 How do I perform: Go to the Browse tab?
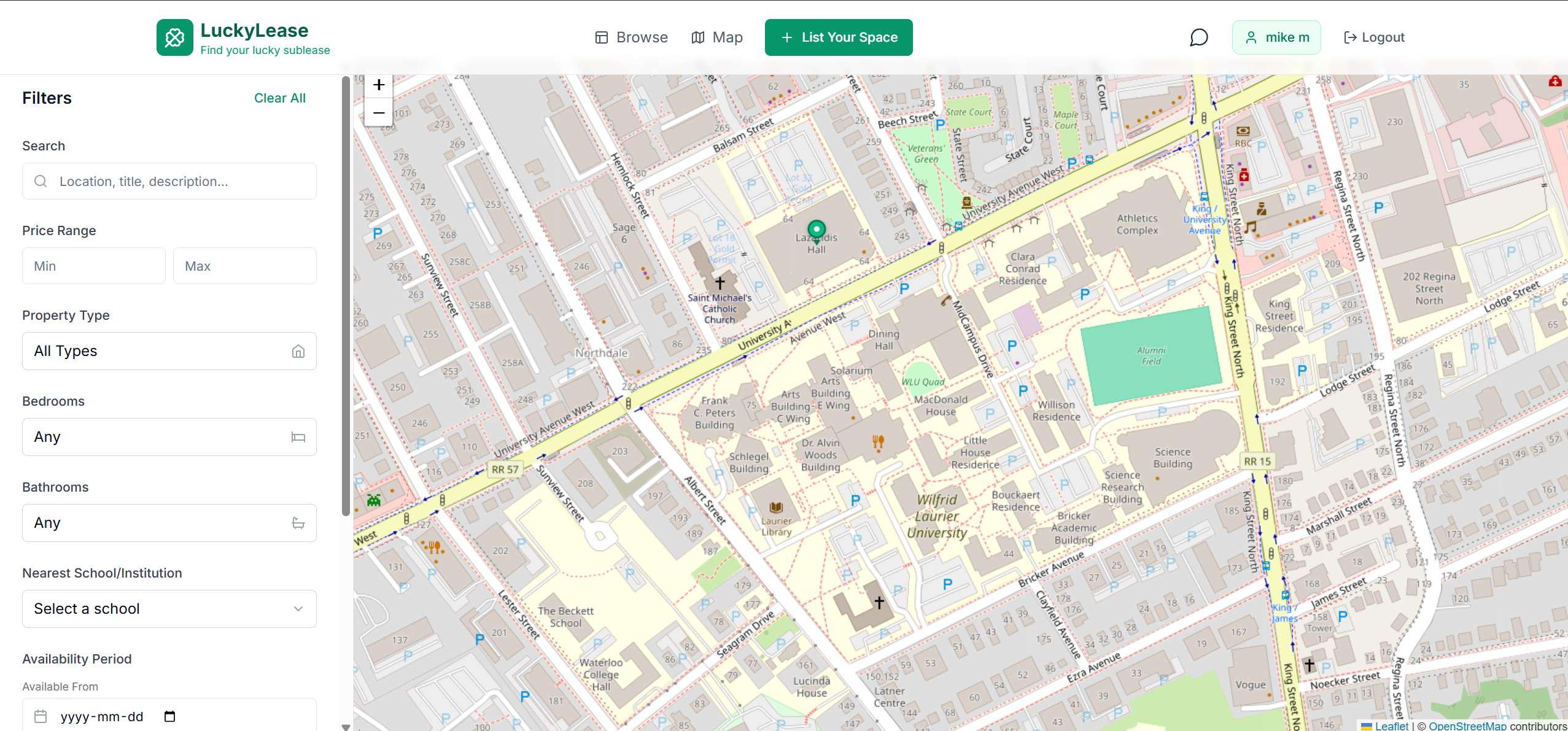pyautogui.click(x=632, y=37)
